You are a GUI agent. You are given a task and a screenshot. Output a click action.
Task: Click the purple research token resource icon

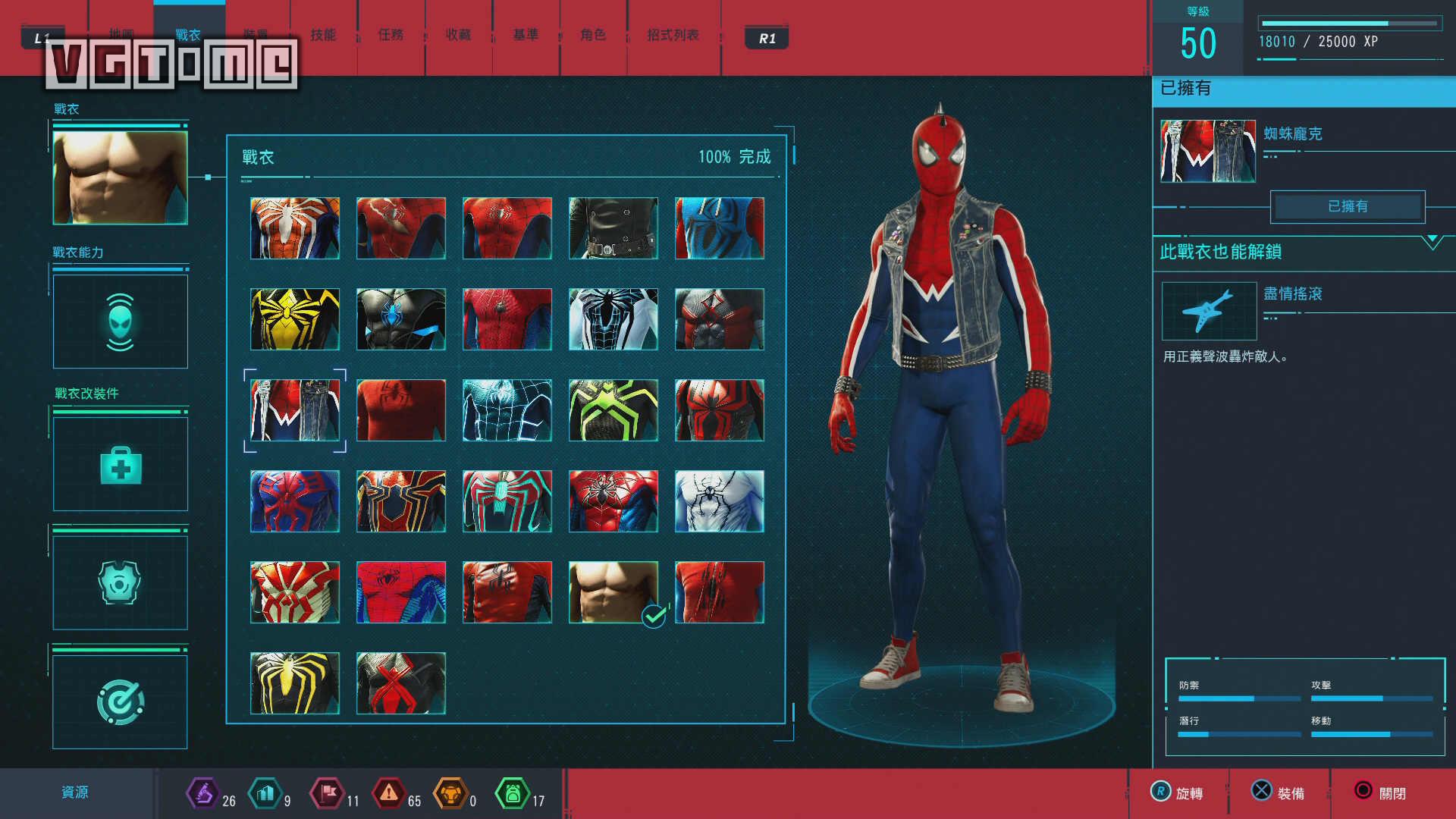pos(202,794)
